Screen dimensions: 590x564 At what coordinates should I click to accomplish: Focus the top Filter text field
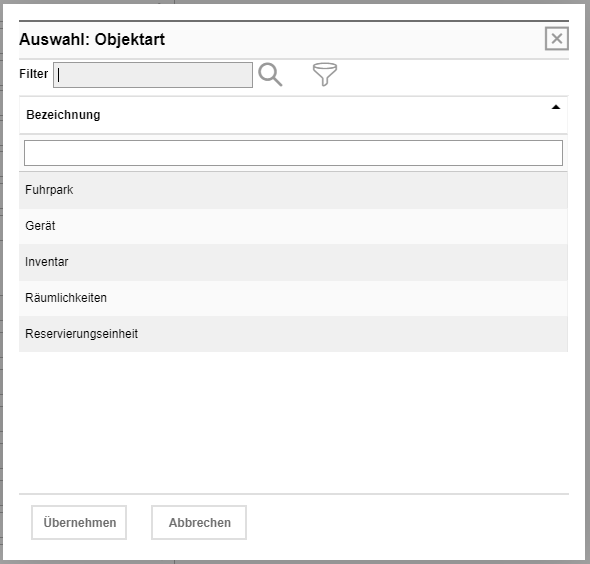tap(153, 75)
